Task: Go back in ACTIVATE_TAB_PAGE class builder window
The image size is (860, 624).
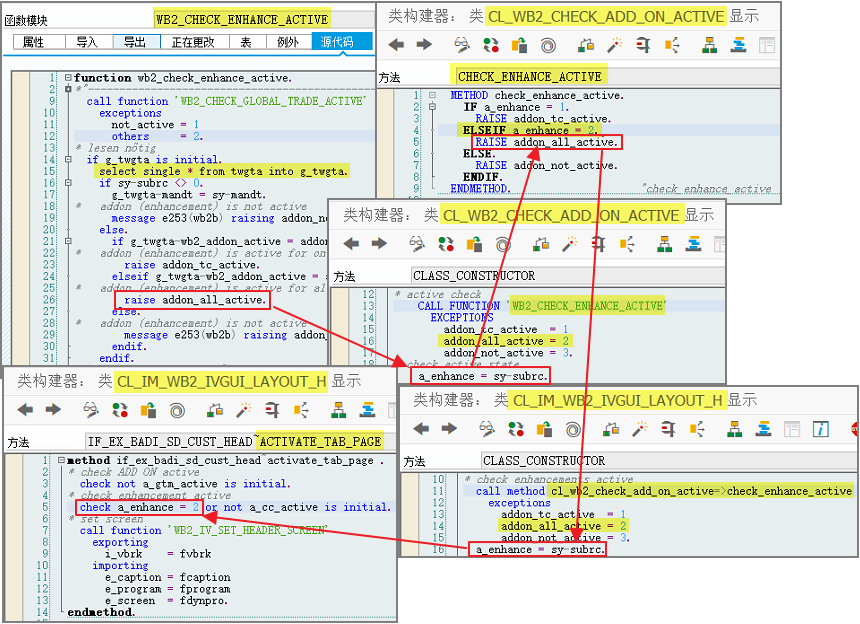Action: pyautogui.click(x=25, y=409)
